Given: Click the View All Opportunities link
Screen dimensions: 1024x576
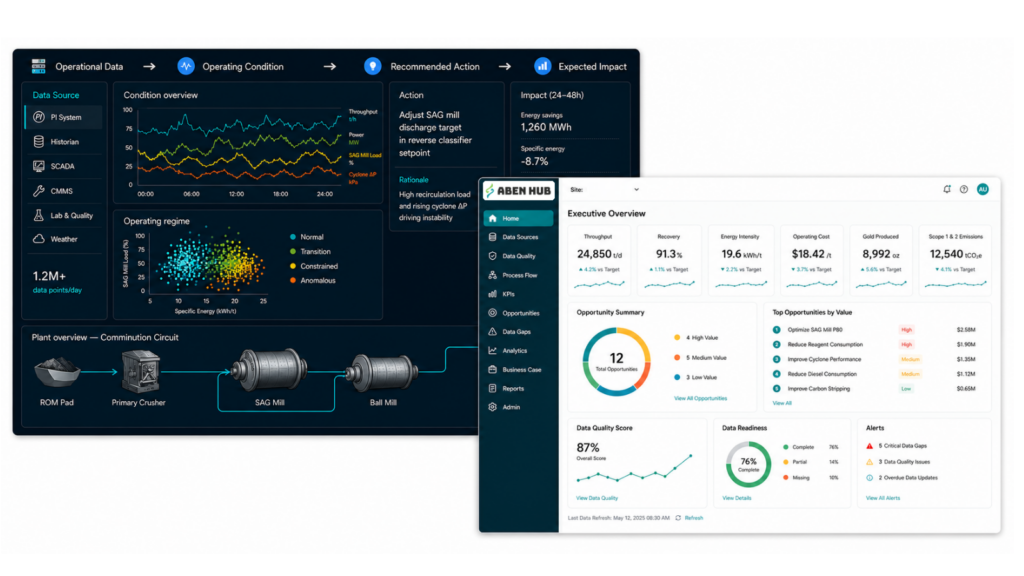Looking at the screenshot, I should coord(700,398).
